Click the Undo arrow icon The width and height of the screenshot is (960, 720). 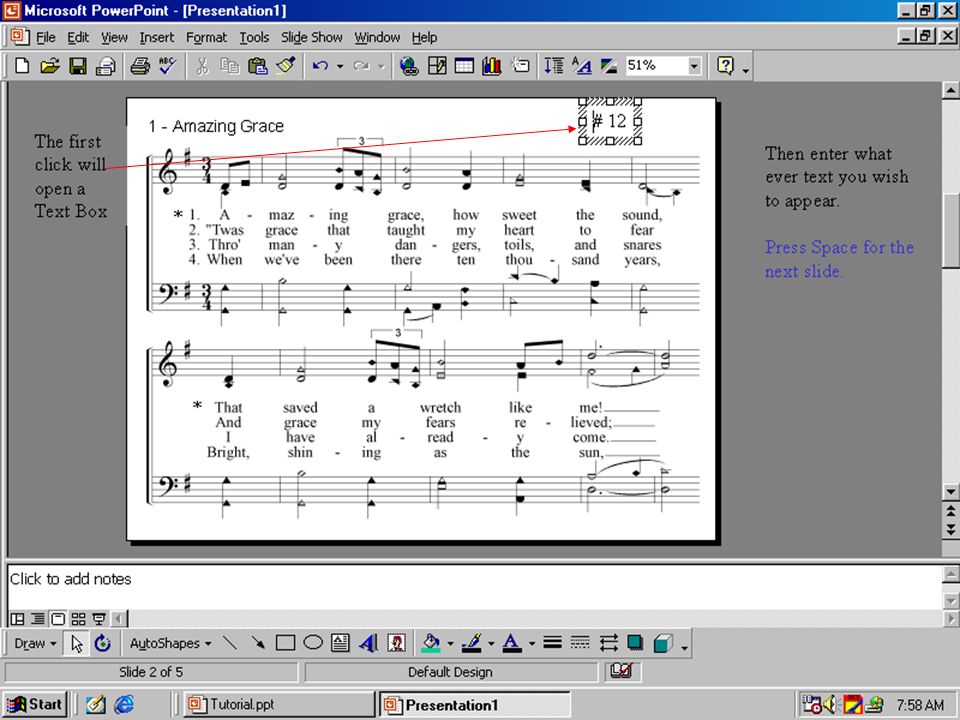pyautogui.click(x=320, y=66)
